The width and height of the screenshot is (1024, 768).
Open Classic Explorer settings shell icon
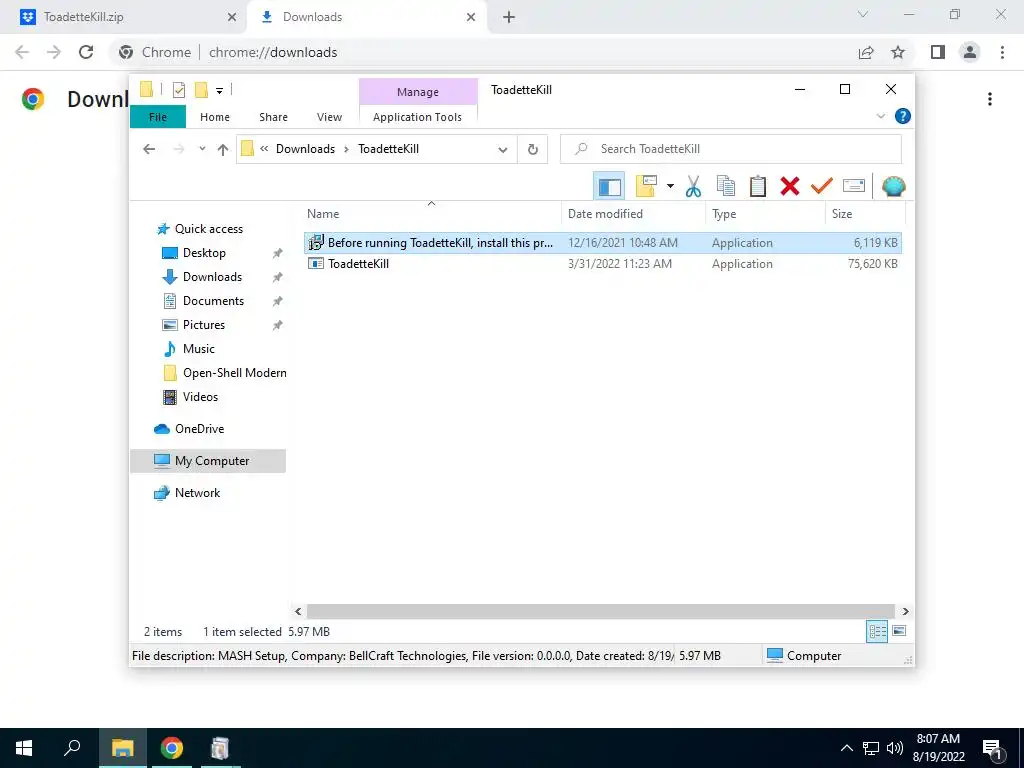click(893, 187)
